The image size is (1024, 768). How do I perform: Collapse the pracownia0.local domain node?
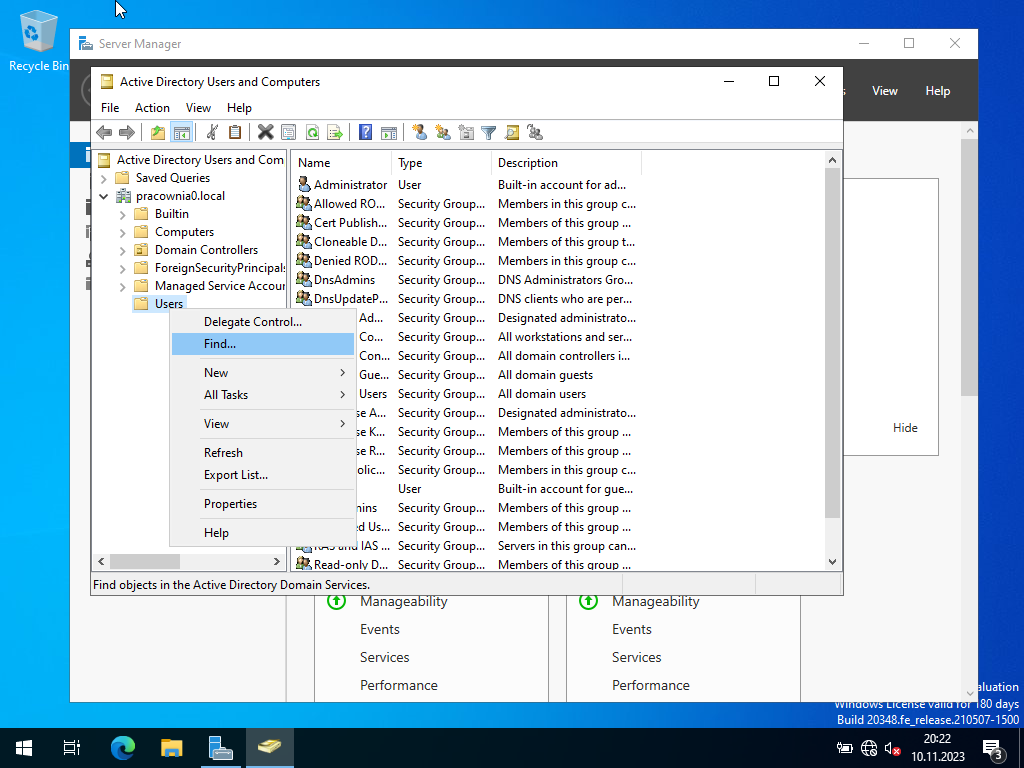[x=104, y=196]
